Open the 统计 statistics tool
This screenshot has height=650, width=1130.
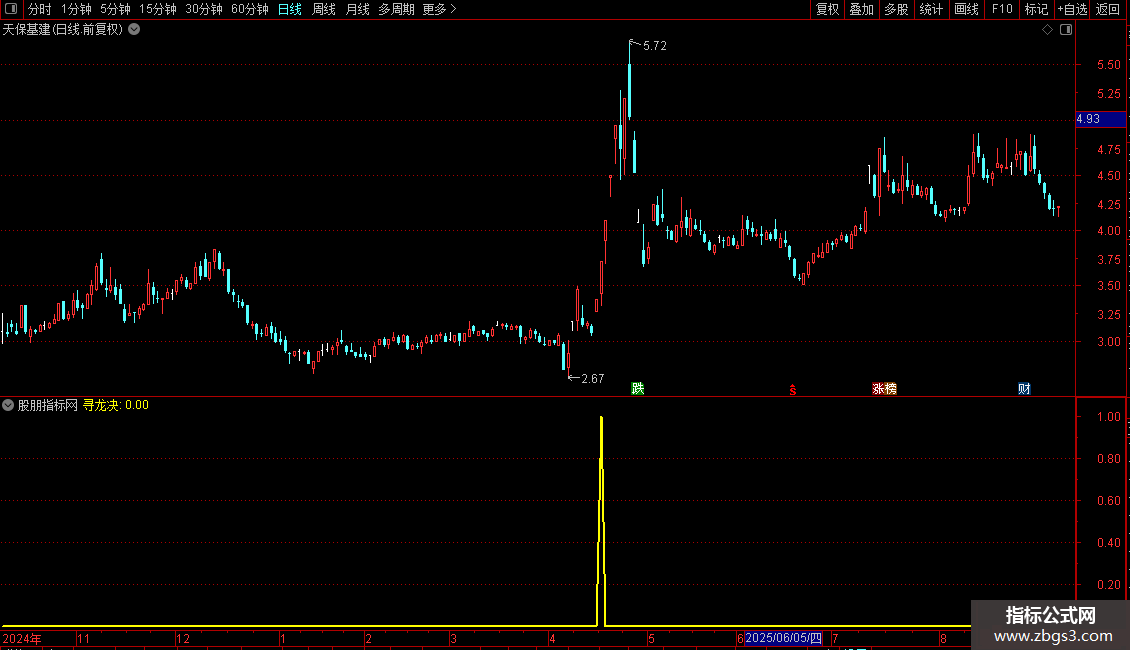(931, 9)
